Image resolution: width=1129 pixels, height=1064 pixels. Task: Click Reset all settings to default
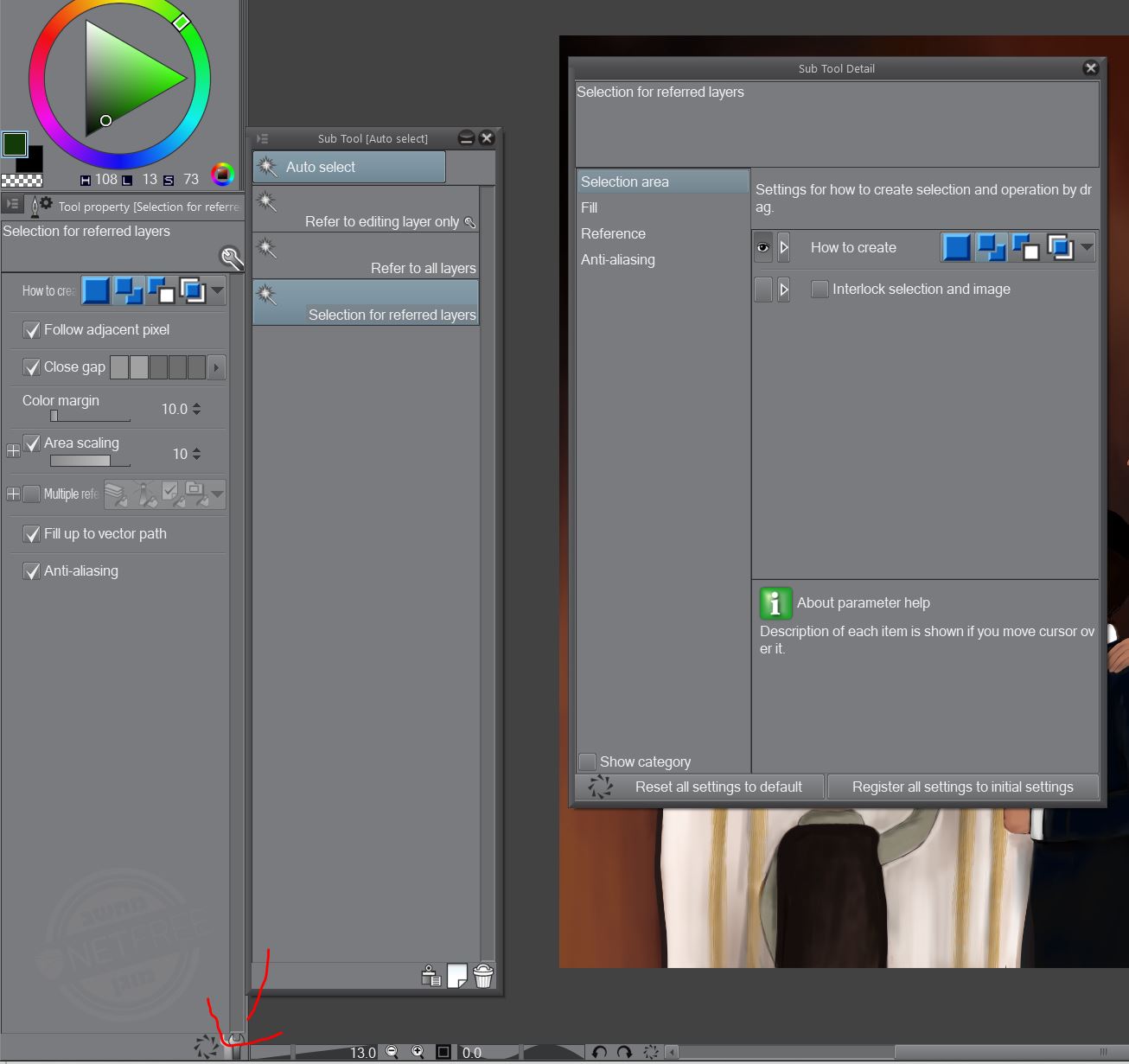coord(700,787)
